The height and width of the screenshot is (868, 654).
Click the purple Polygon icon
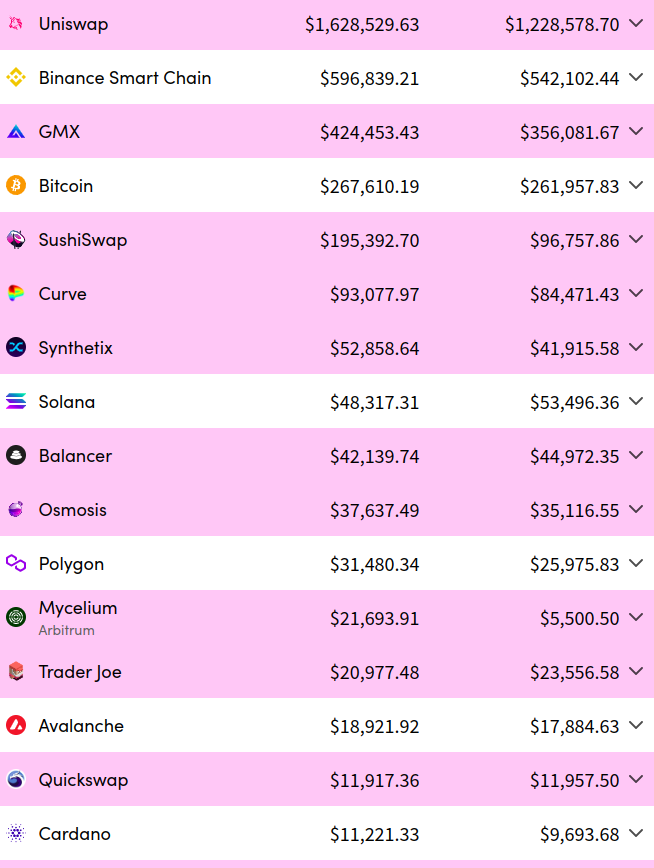(x=15, y=564)
